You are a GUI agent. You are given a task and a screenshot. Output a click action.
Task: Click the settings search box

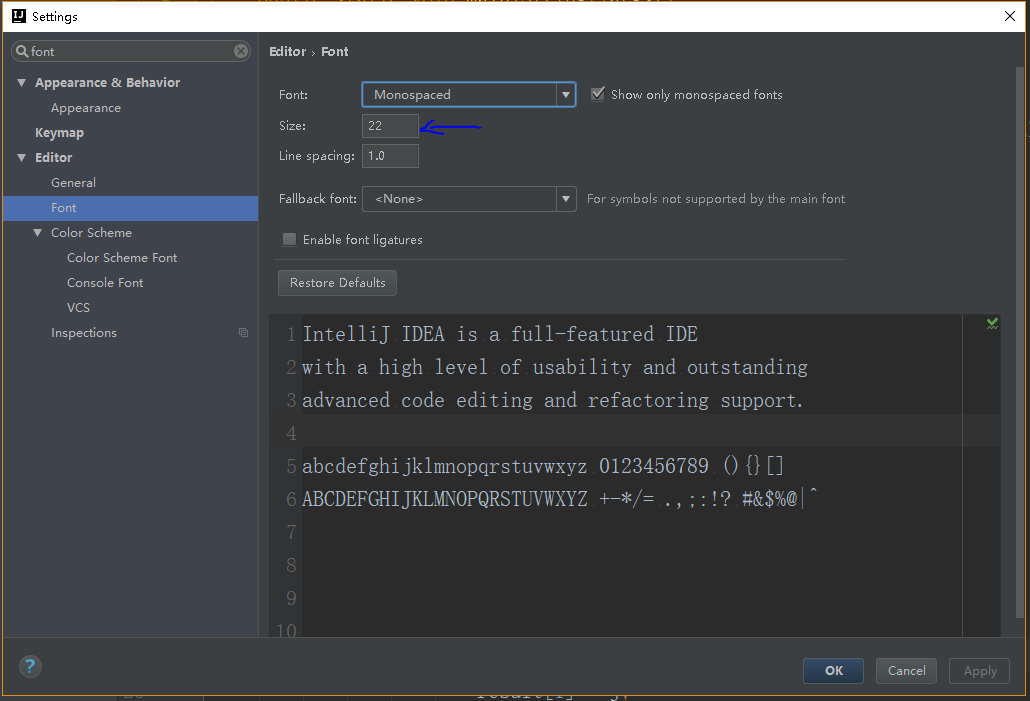point(131,51)
